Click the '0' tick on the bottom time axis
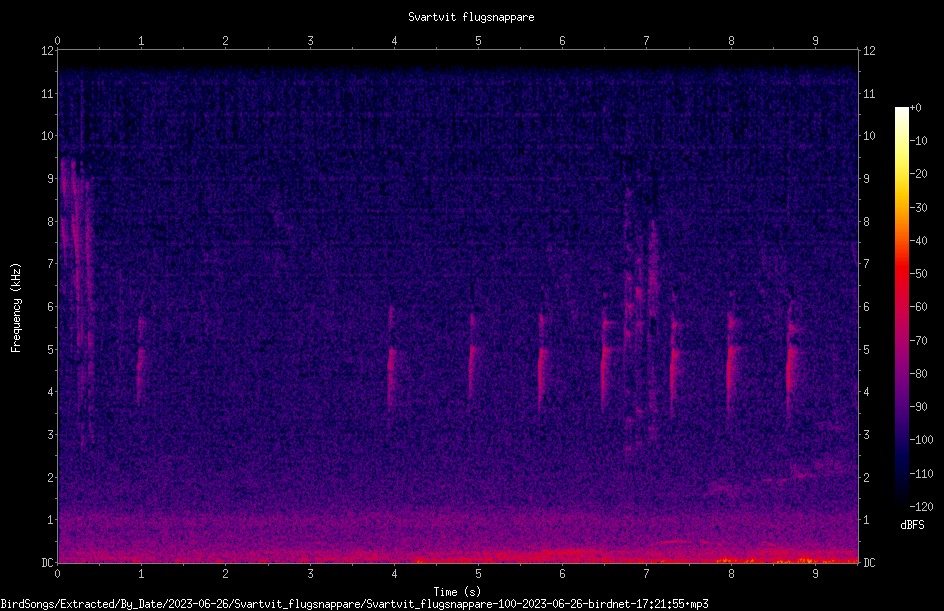 pyautogui.click(x=57, y=574)
